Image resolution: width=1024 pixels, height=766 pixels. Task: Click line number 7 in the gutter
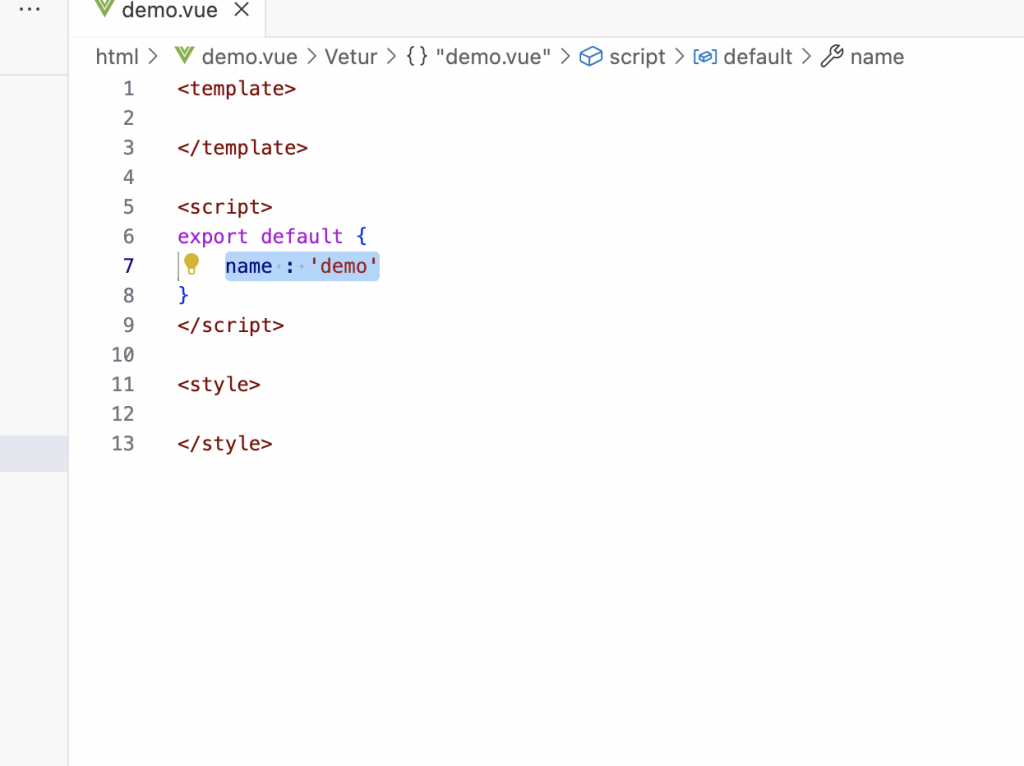(x=128, y=266)
